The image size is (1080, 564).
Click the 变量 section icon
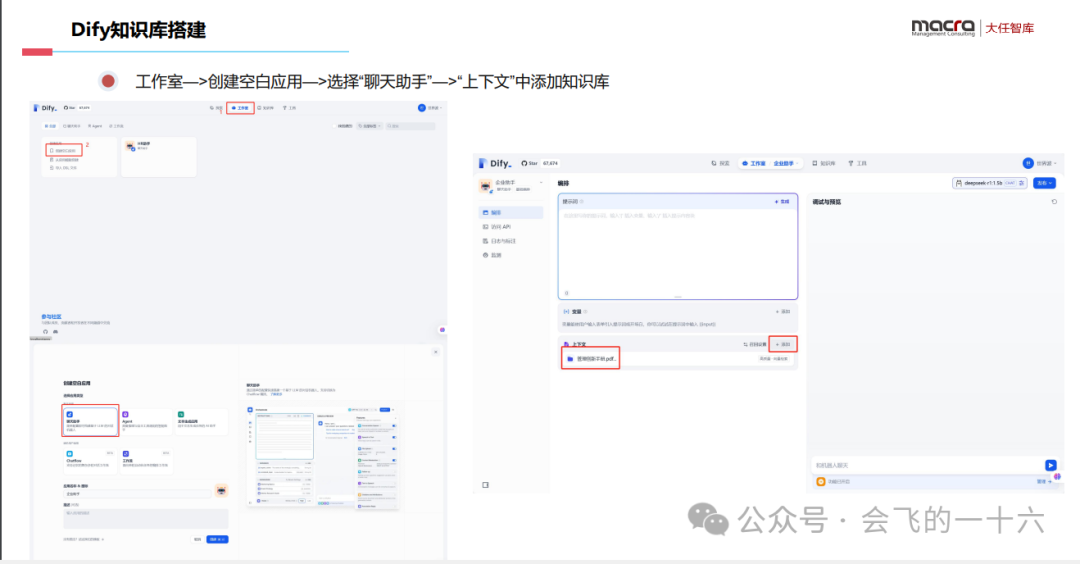click(566, 312)
